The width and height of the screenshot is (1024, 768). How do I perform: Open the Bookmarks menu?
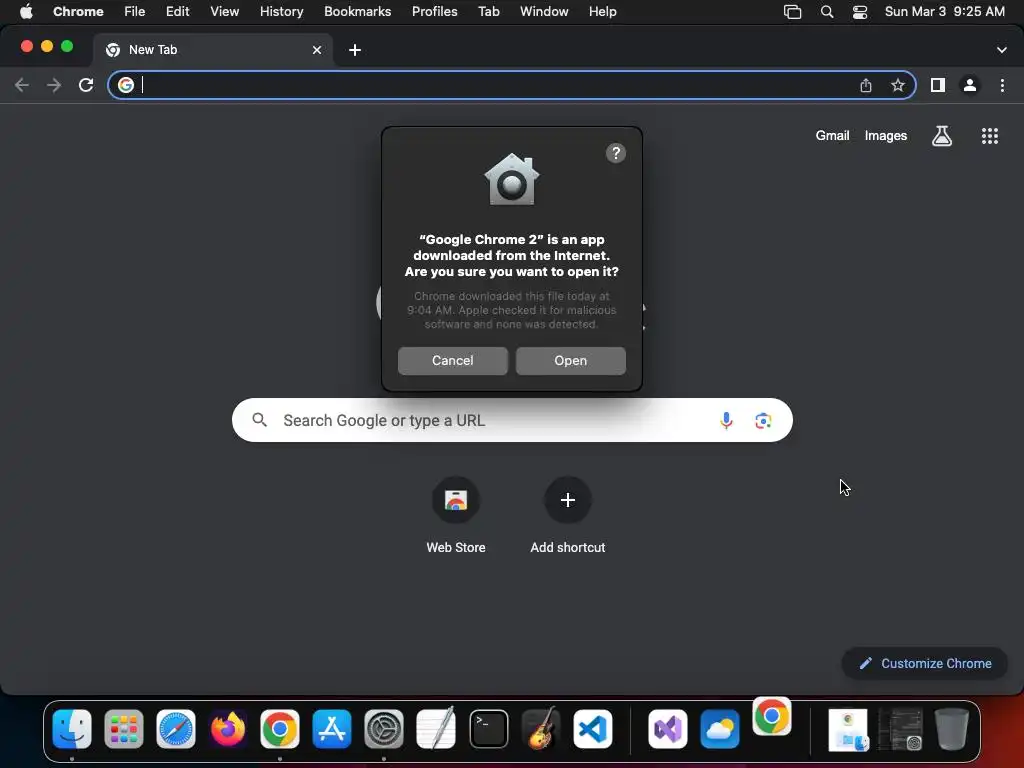[357, 12]
